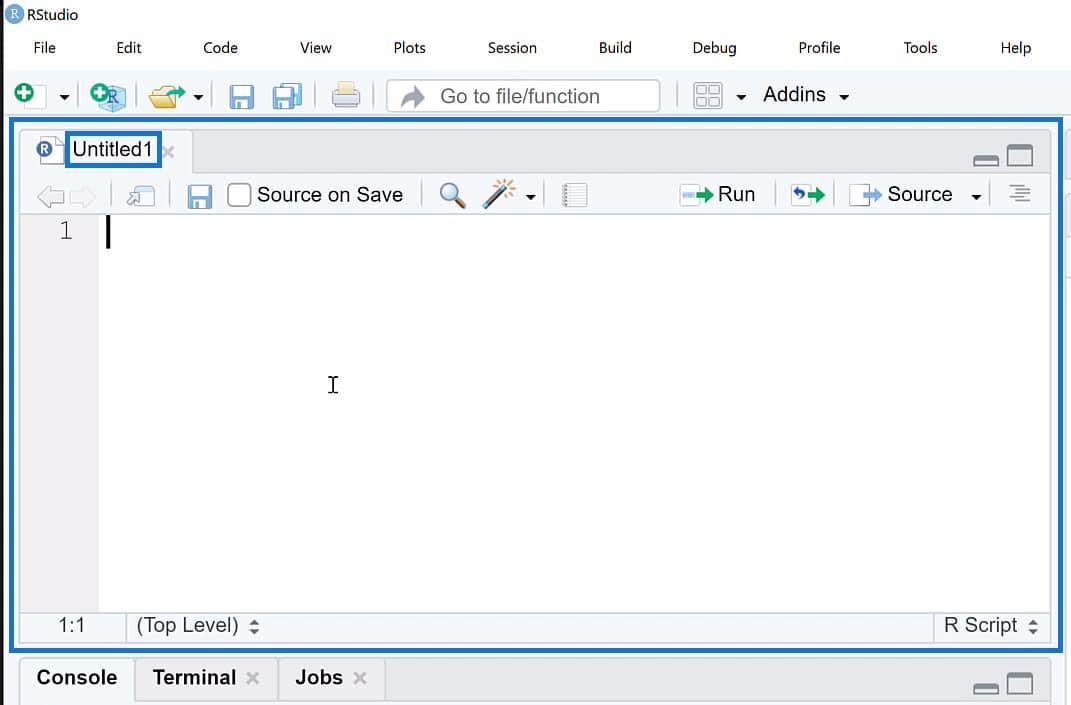
Task: Close the Jobs tab
Action: pyautogui.click(x=360, y=678)
